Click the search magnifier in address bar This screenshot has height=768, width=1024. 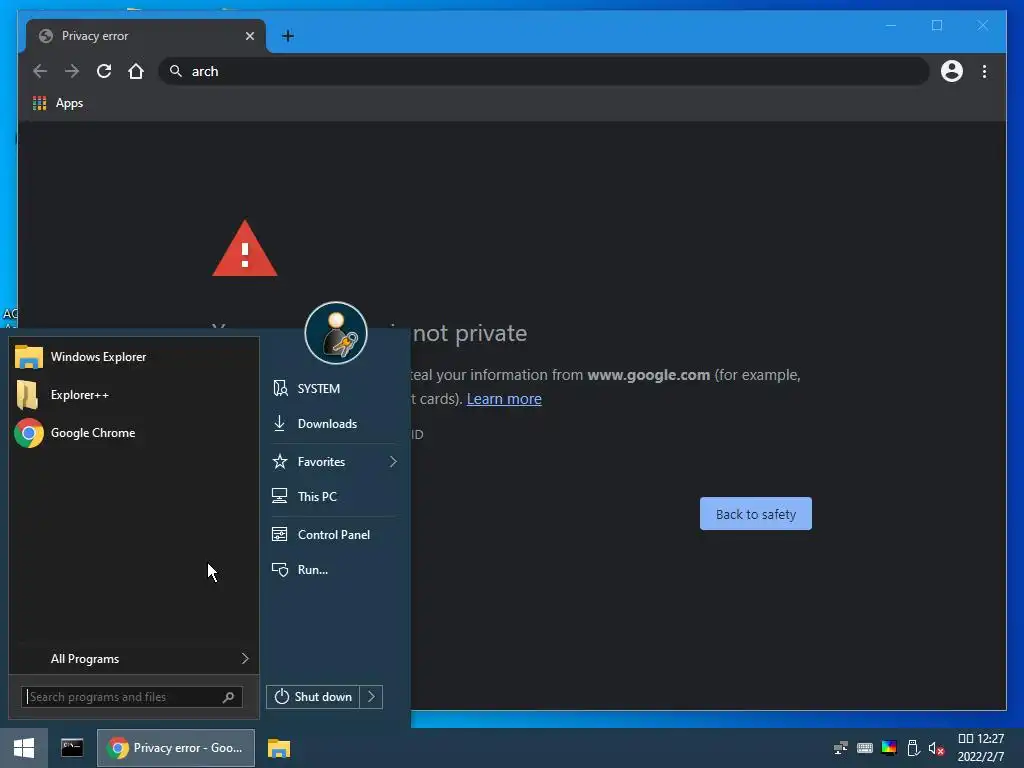click(x=175, y=71)
